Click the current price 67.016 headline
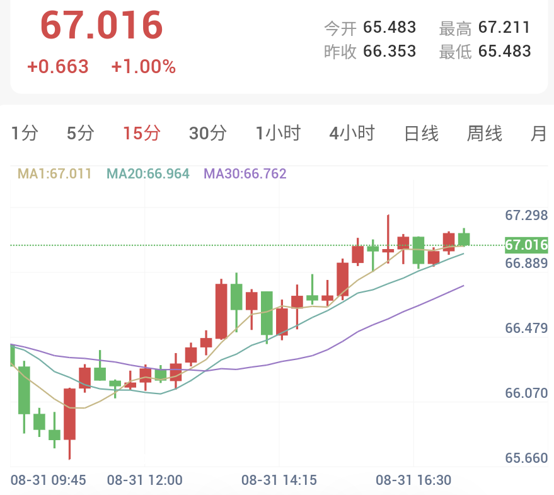The width and height of the screenshot is (554, 495). (101, 25)
